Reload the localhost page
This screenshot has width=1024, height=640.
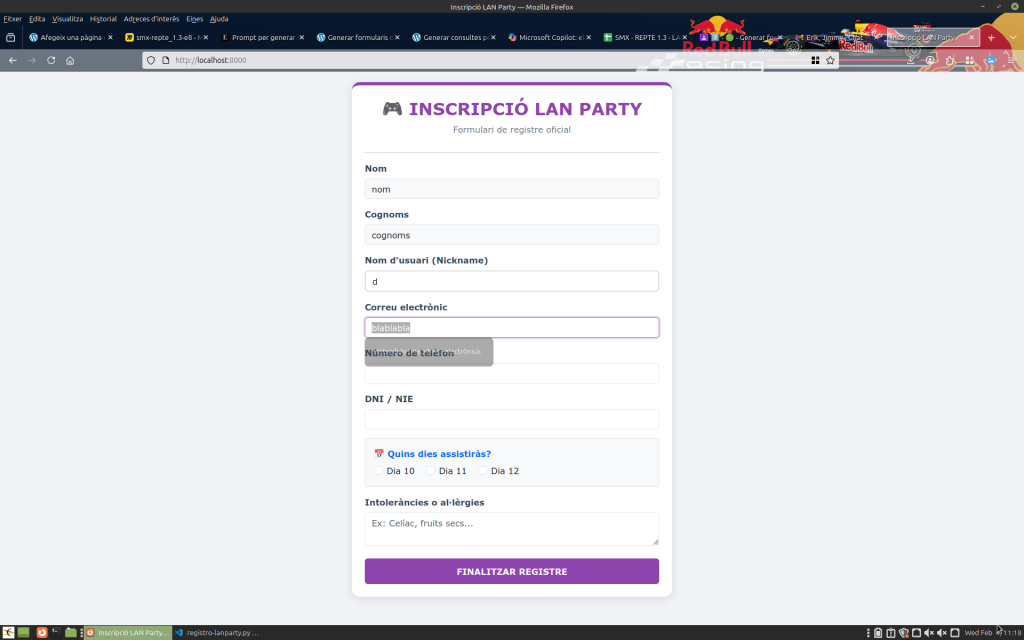pos(51,60)
